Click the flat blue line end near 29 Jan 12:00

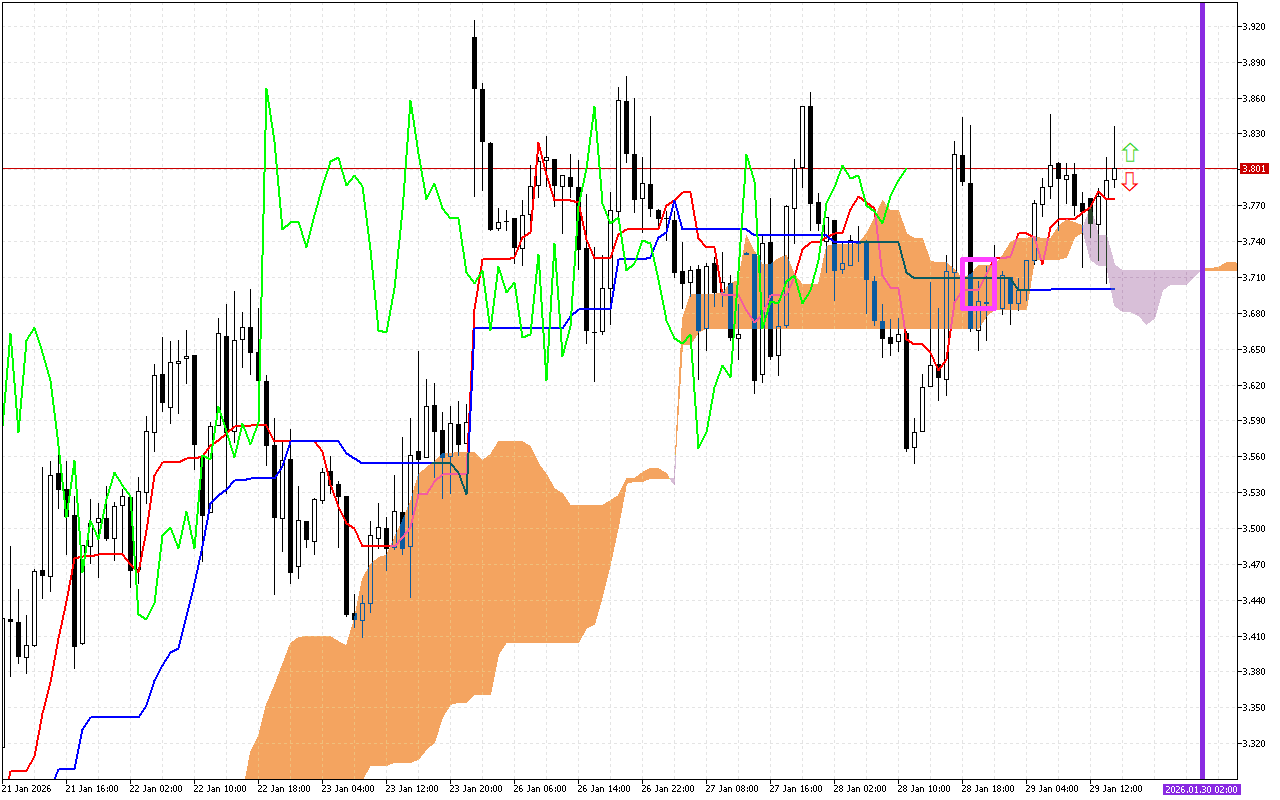[x=1110, y=289]
